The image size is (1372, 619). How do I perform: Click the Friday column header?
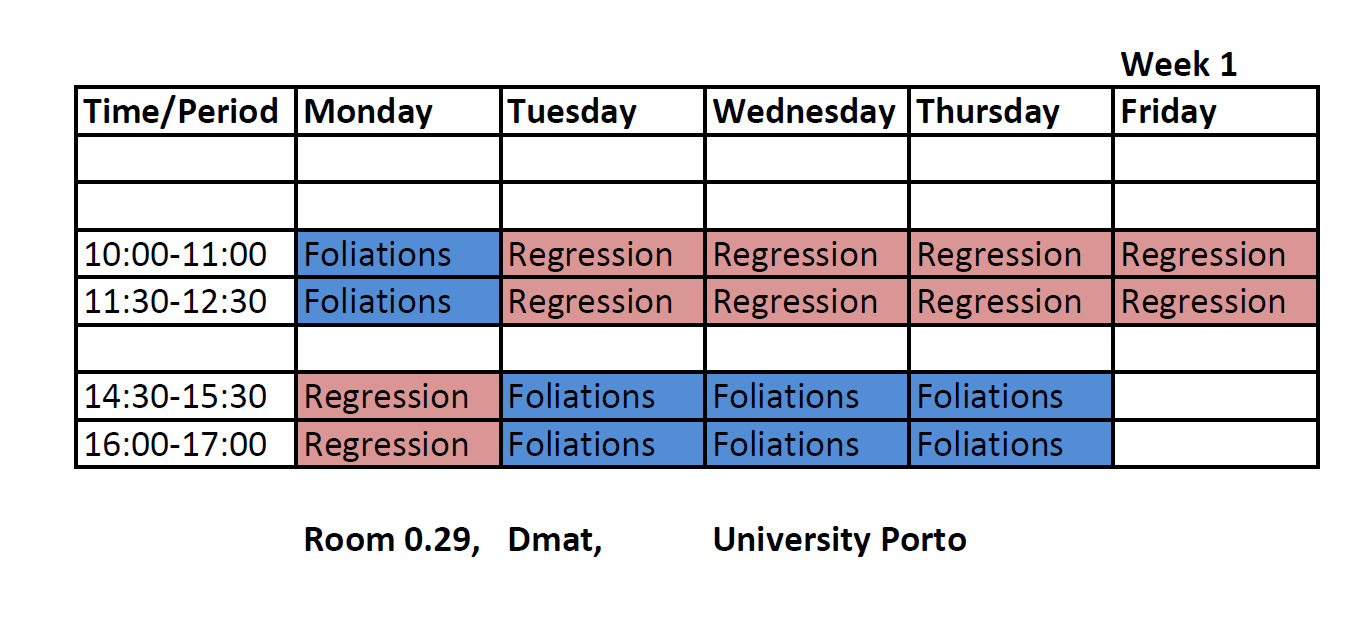click(x=1215, y=111)
